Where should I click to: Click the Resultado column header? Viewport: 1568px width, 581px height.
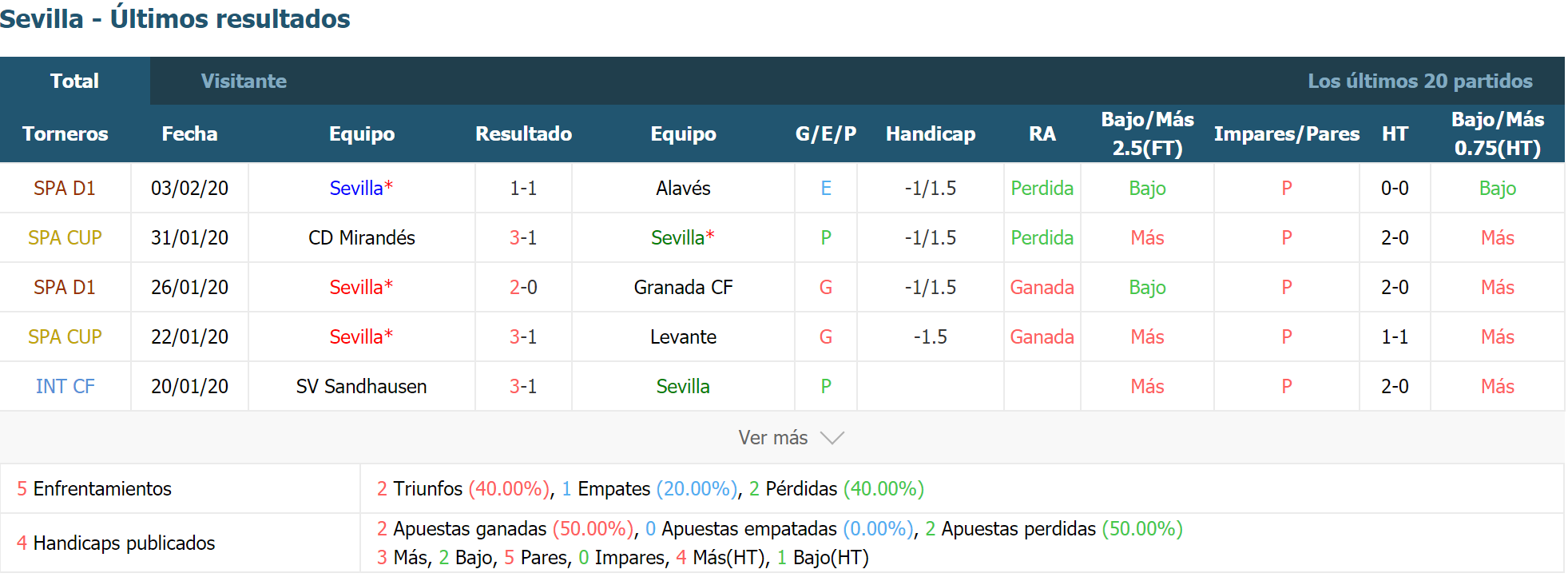coord(523,133)
